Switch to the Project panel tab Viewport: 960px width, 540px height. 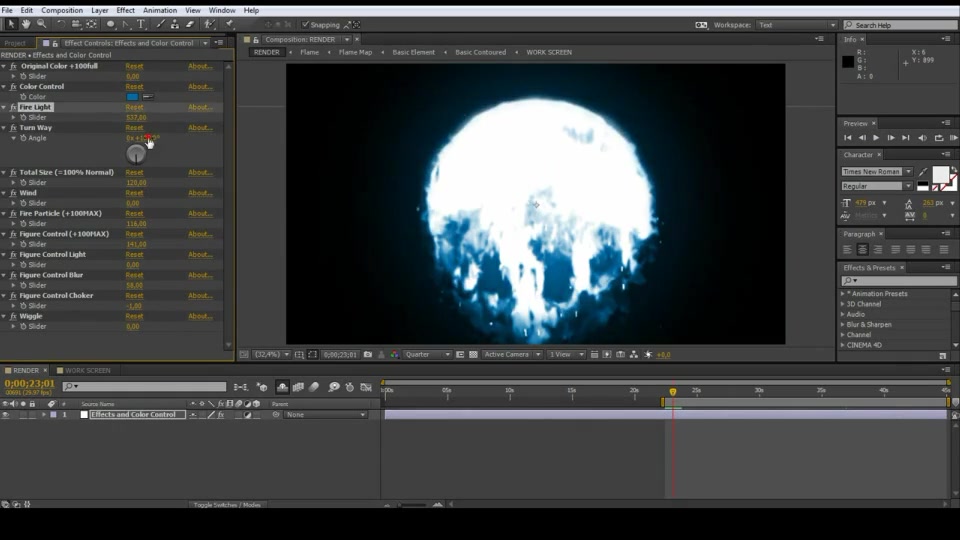point(15,43)
